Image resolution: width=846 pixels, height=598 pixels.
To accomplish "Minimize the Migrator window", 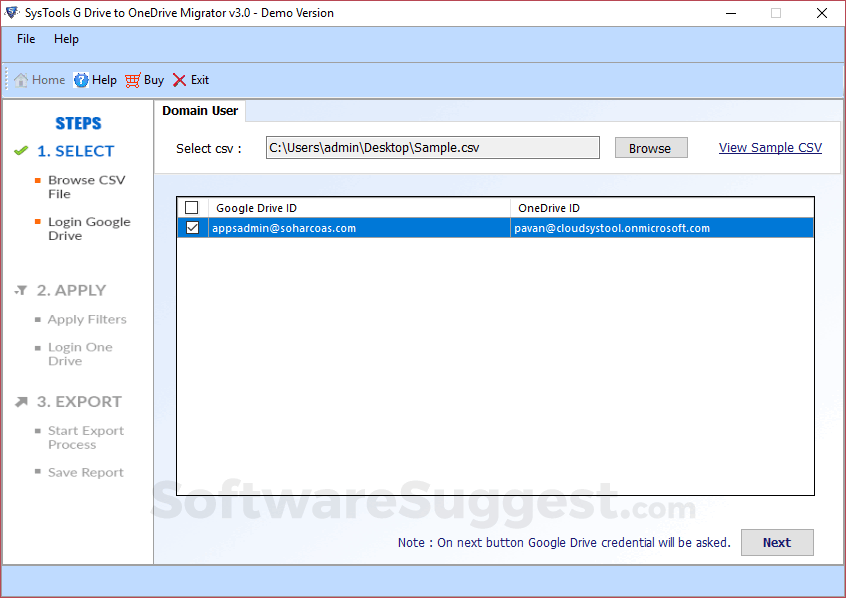I will 731,13.
